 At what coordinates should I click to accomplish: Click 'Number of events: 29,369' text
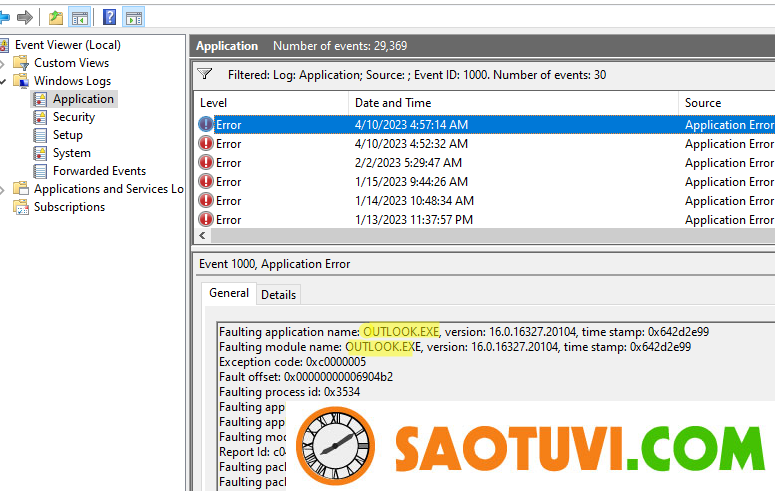click(x=340, y=46)
